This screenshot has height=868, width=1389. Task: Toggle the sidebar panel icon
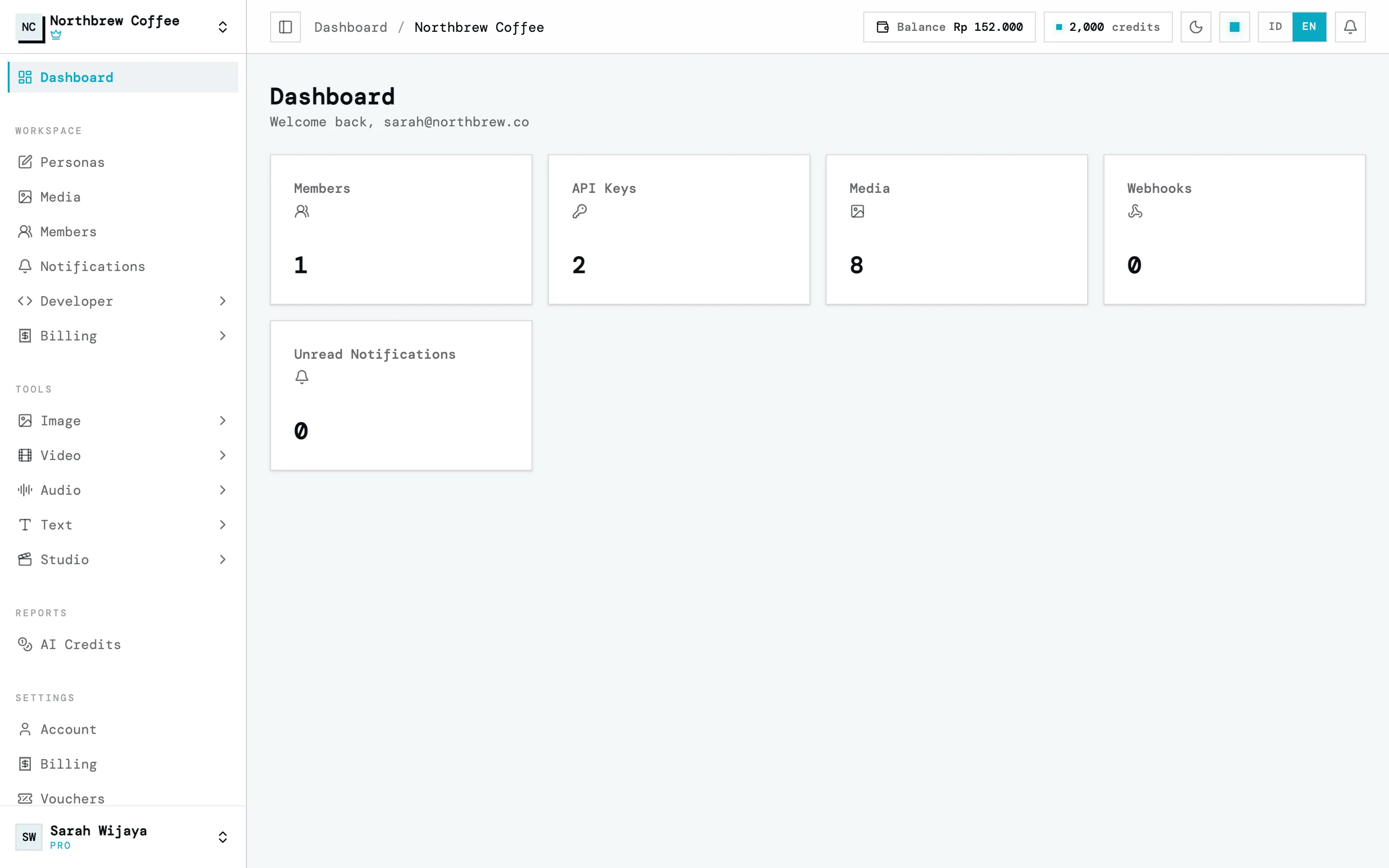pos(285,27)
